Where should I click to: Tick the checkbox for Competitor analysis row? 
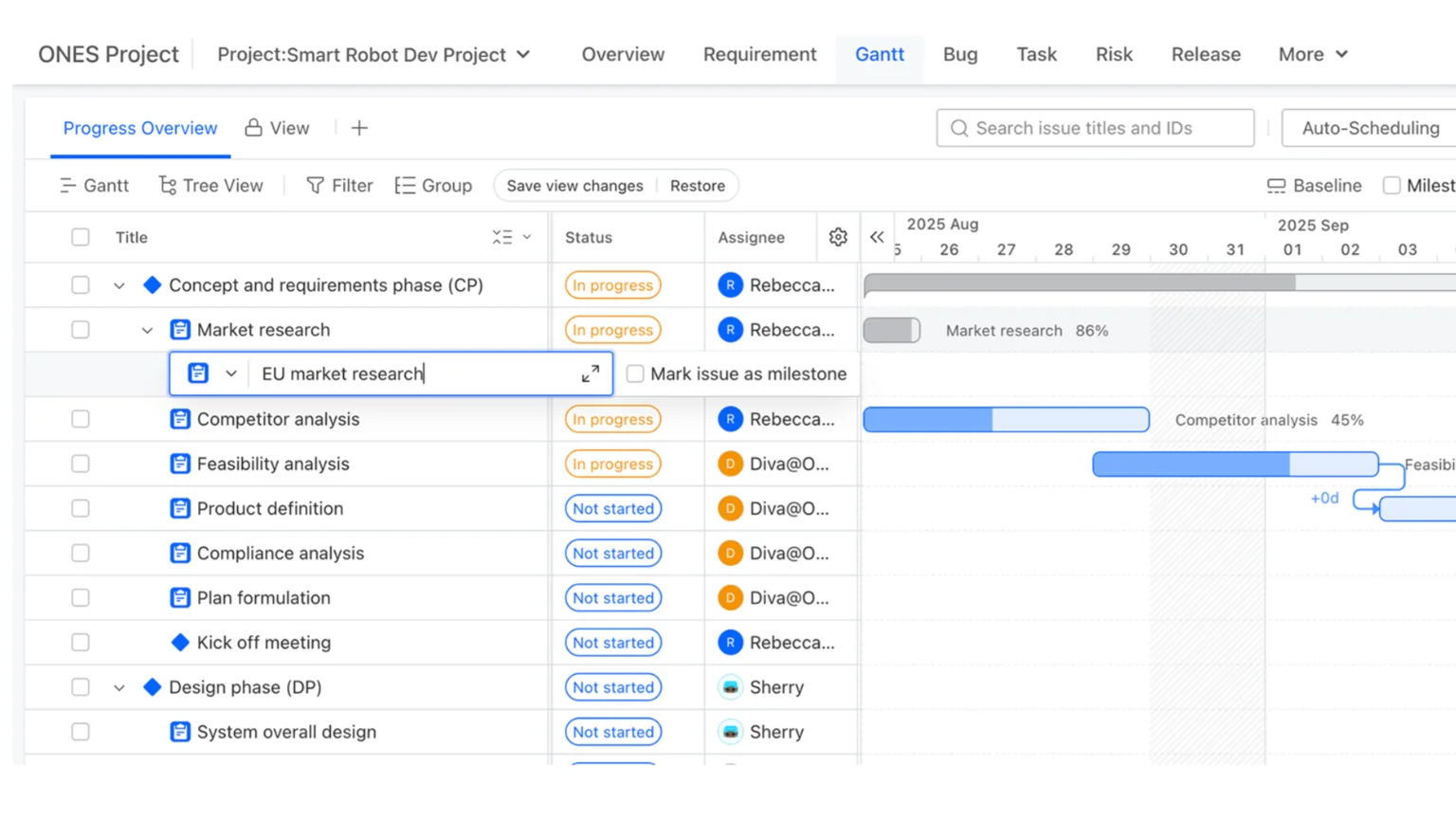81,419
